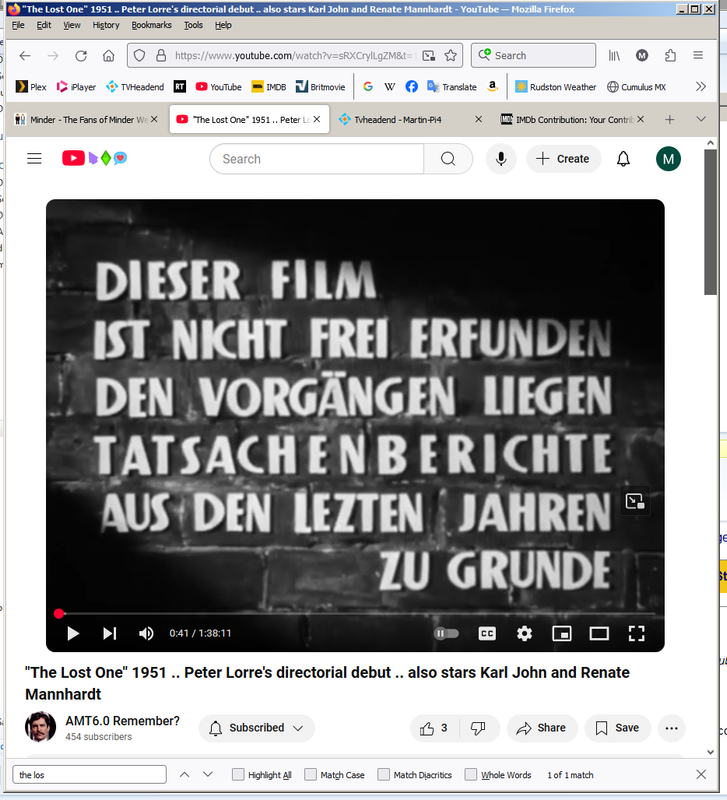Viewport: 727px width, 800px height.
Task: Like the video with thumbs up
Action: click(435, 728)
